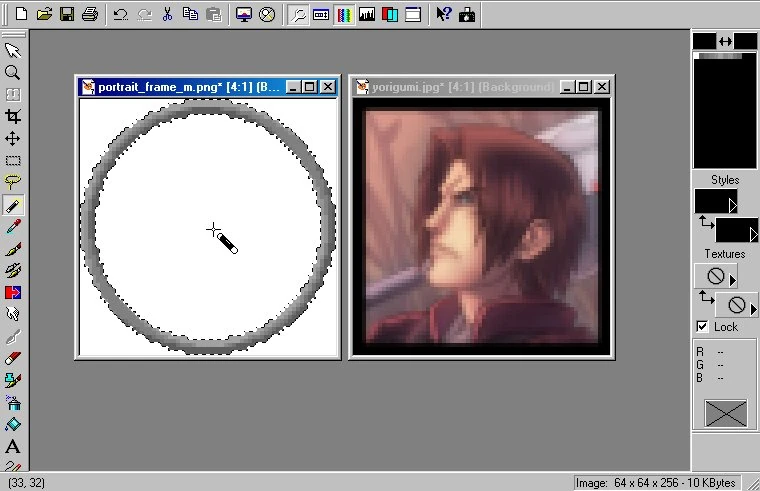
Task: Print using the printer icon
Action: pos(90,14)
